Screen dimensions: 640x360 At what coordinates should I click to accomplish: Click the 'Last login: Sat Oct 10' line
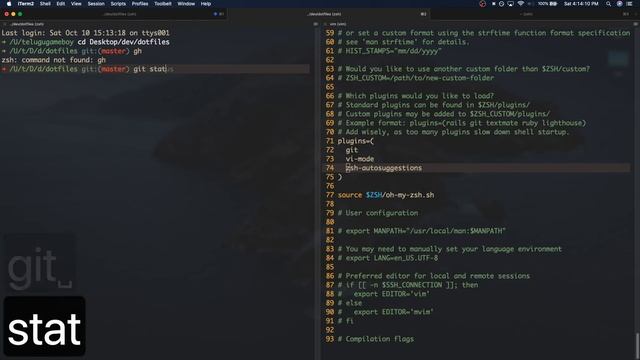tap(85, 33)
